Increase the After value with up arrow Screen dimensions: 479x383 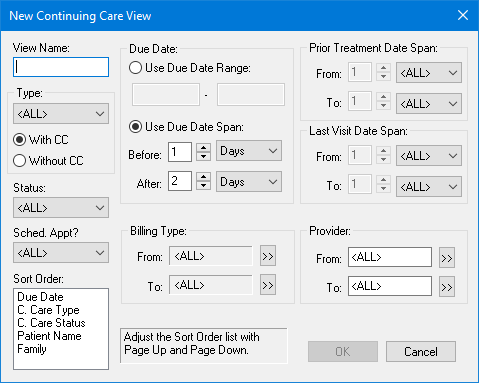pos(203,177)
